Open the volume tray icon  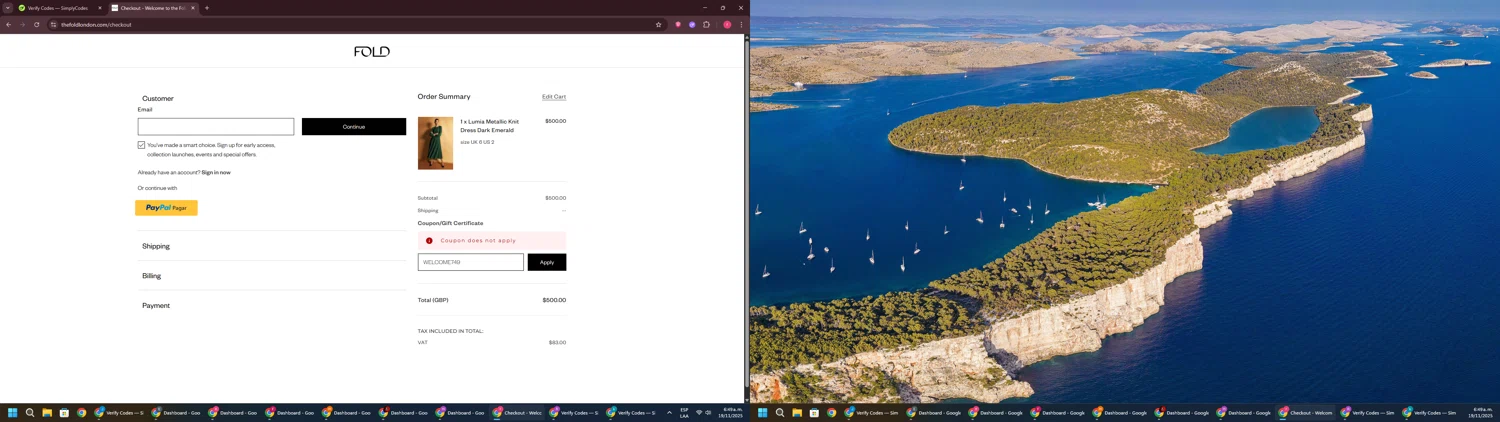click(x=708, y=412)
